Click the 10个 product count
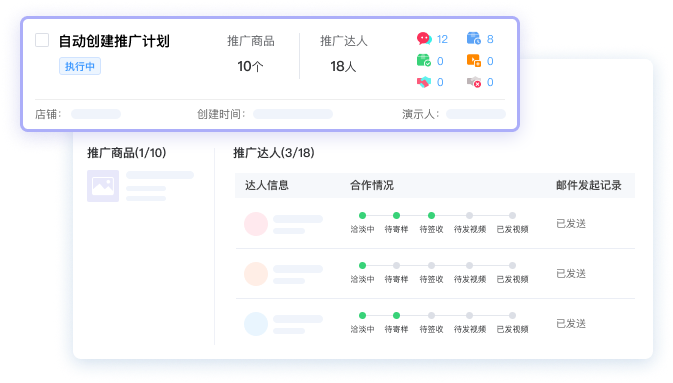 click(250, 66)
